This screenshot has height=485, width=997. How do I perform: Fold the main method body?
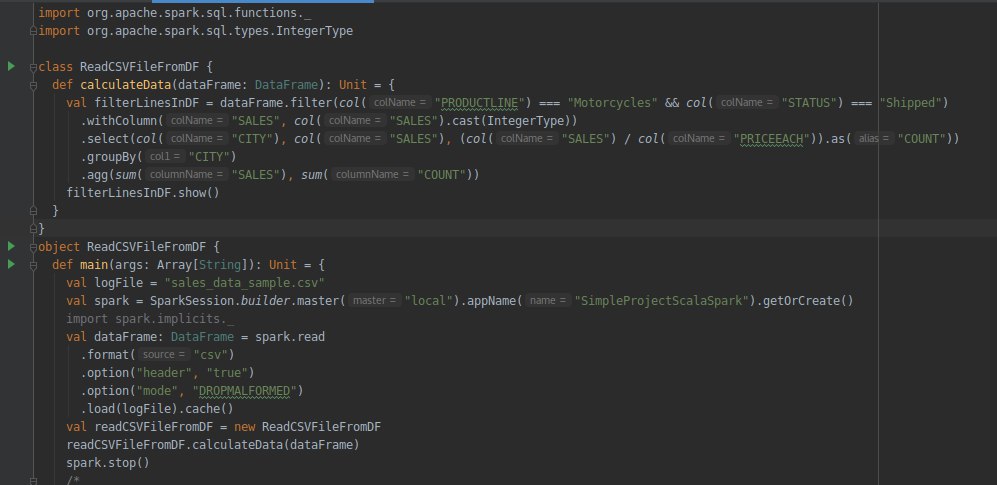34,264
